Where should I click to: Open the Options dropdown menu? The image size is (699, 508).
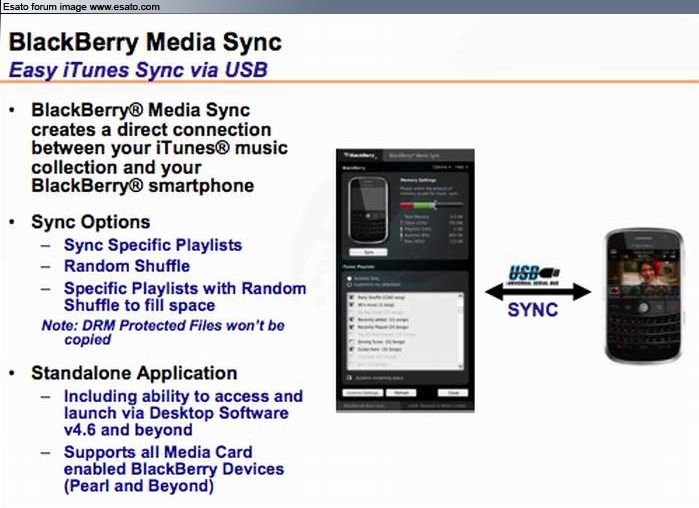coord(441,167)
